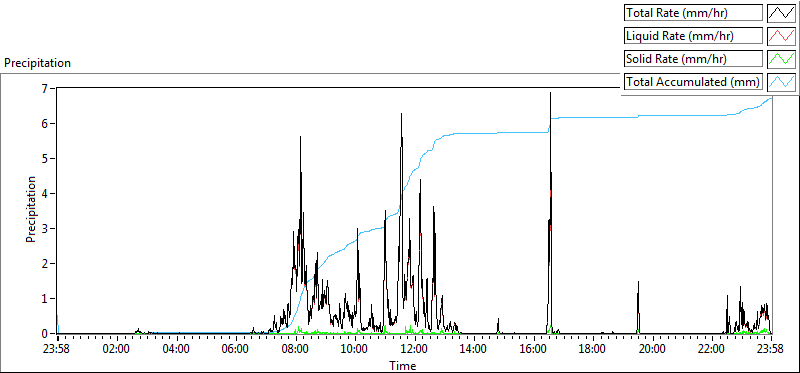This screenshot has height=373, width=800.
Task: Click the Total Rate black line icon
Action: coord(782,13)
